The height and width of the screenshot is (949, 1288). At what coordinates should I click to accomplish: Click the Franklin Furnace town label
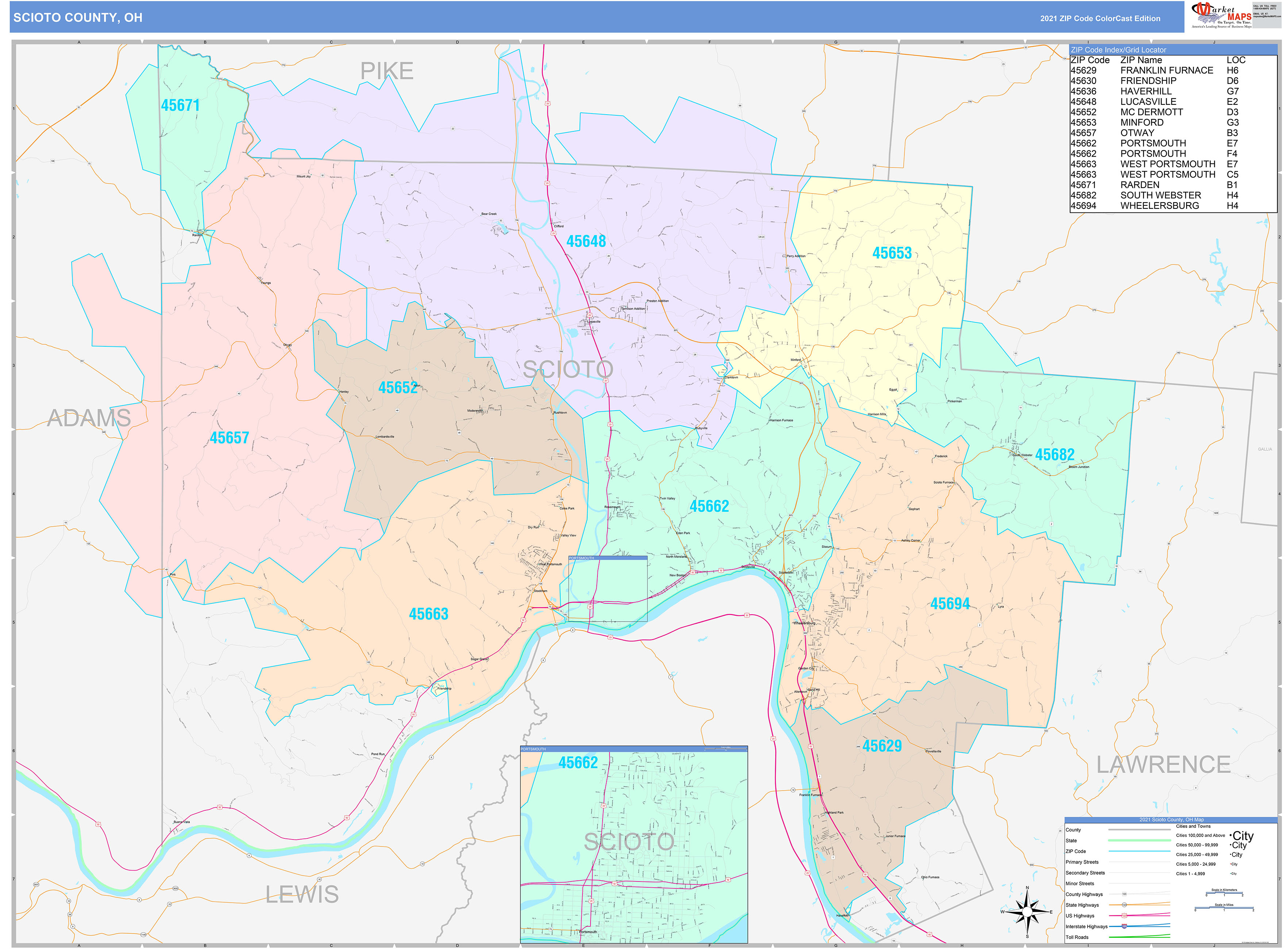[x=811, y=795]
